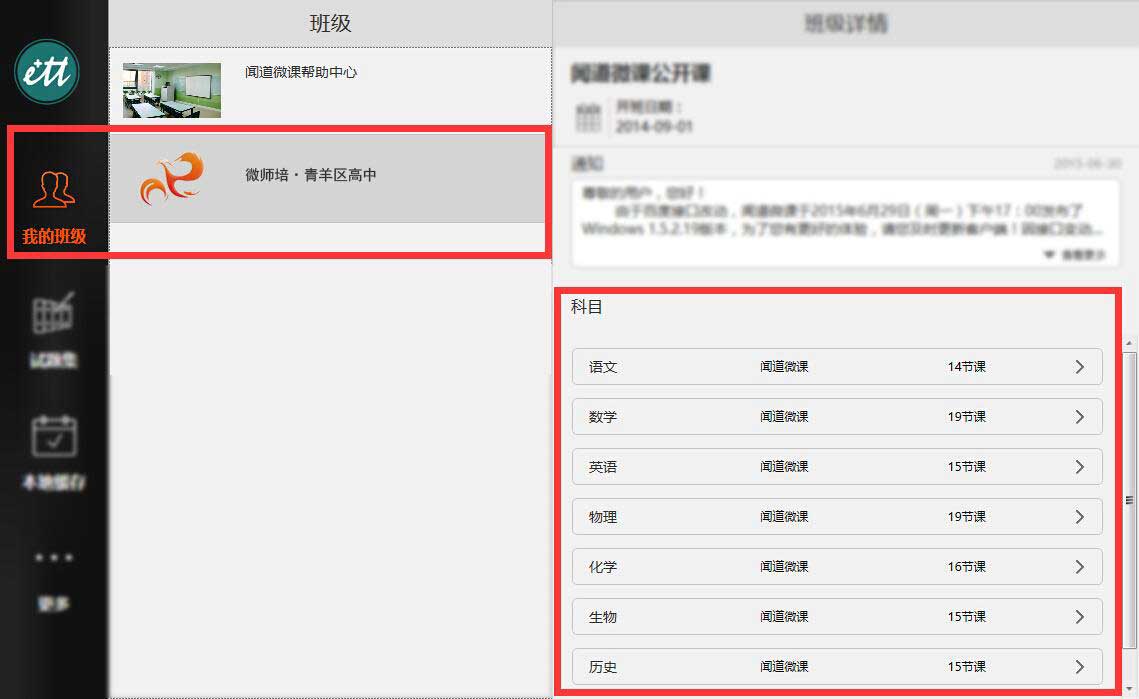Click the grid chart sidebar icon
The width and height of the screenshot is (1139, 699).
click(54, 314)
